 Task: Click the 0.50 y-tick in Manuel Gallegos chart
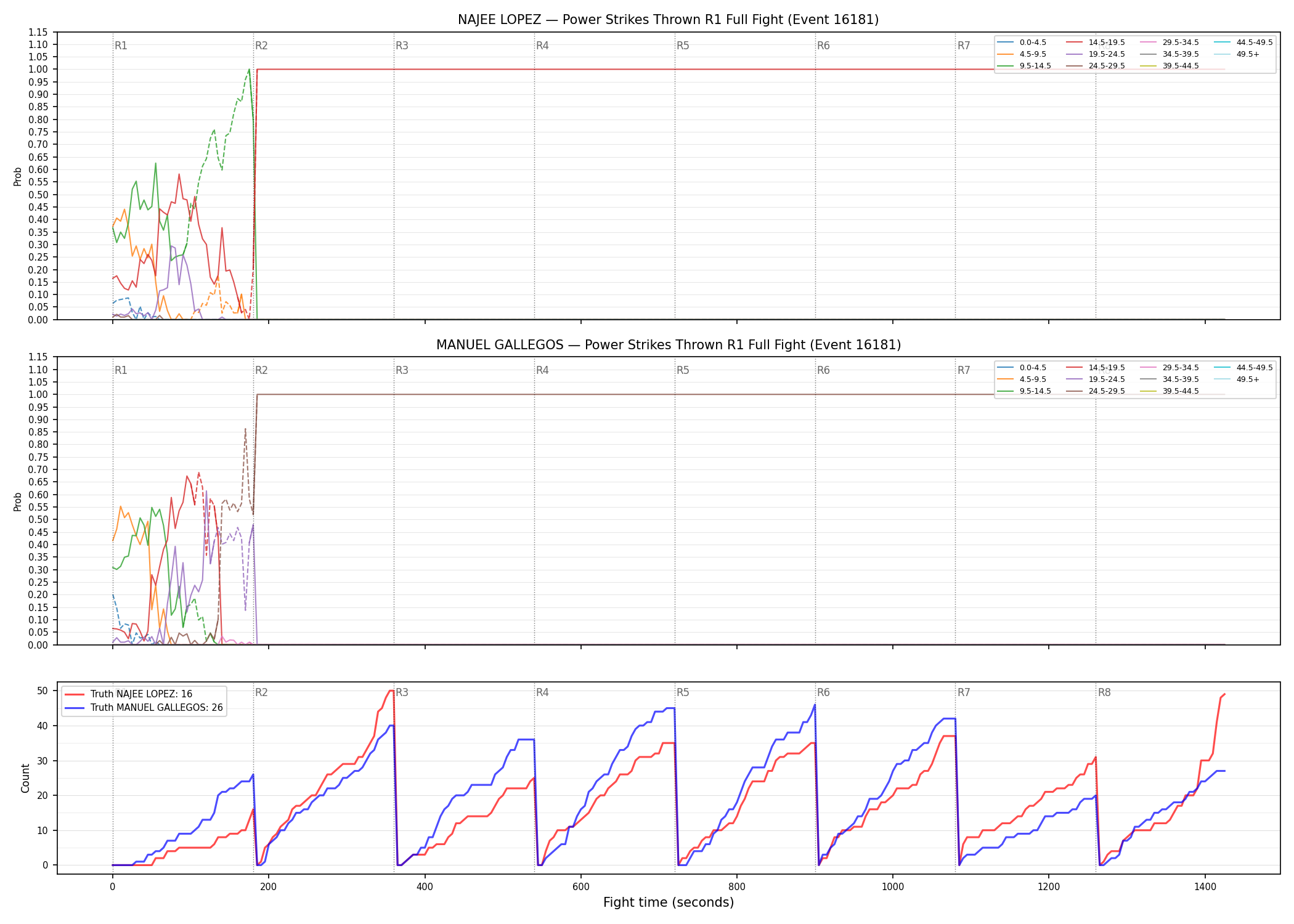tap(38, 520)
